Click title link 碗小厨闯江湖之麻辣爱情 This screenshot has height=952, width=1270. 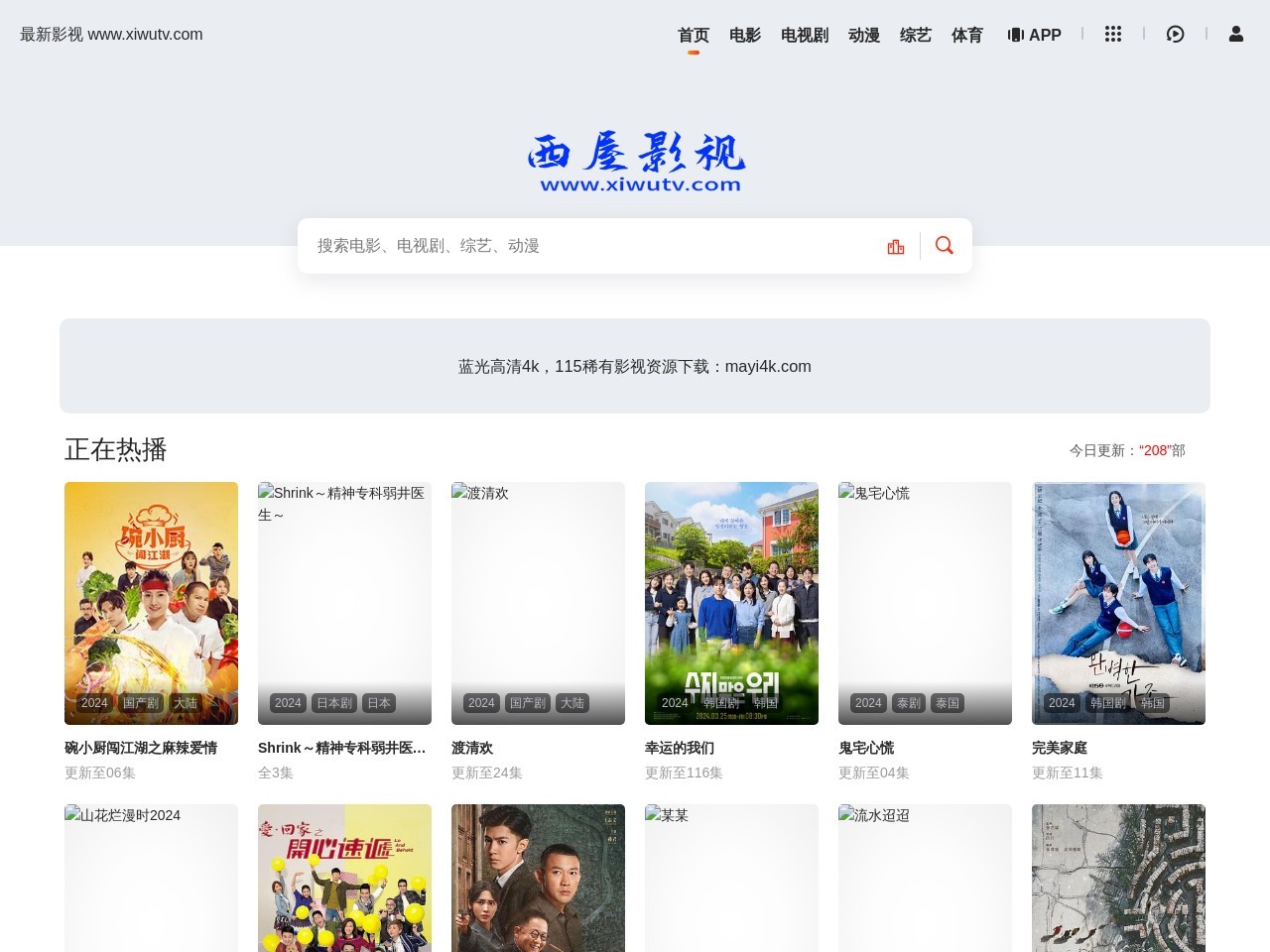[x=141, y=748]
